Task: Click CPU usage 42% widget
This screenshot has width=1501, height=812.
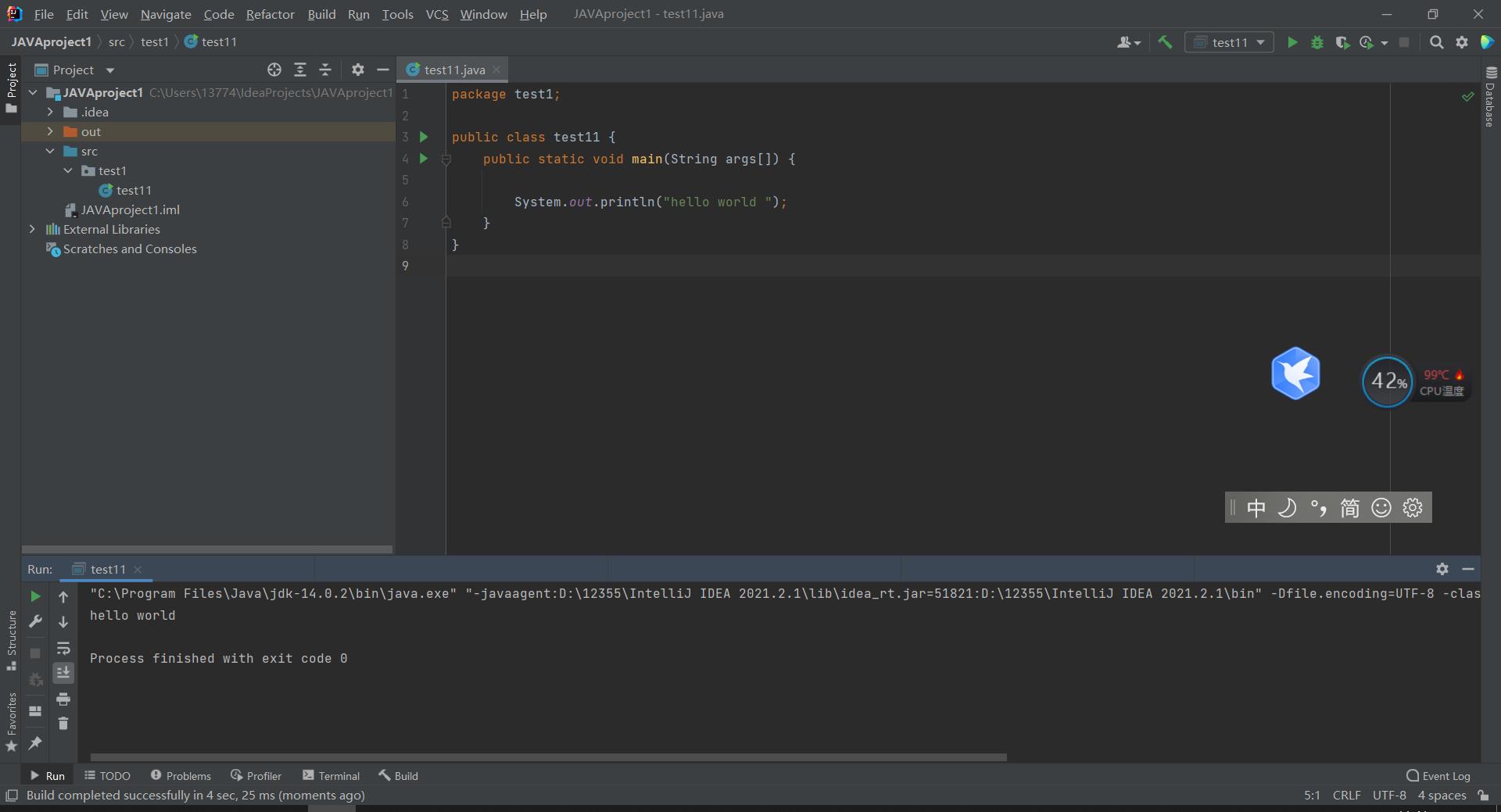Action: click(1388, 381)
